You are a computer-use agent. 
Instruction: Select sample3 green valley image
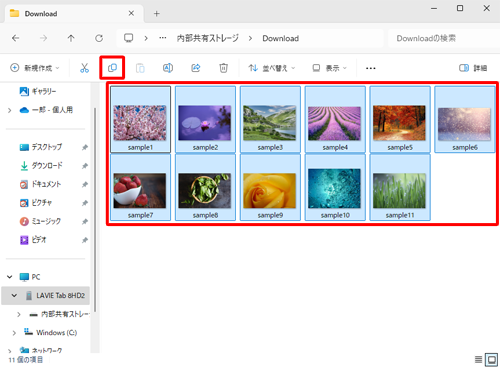tap(270, 119)
